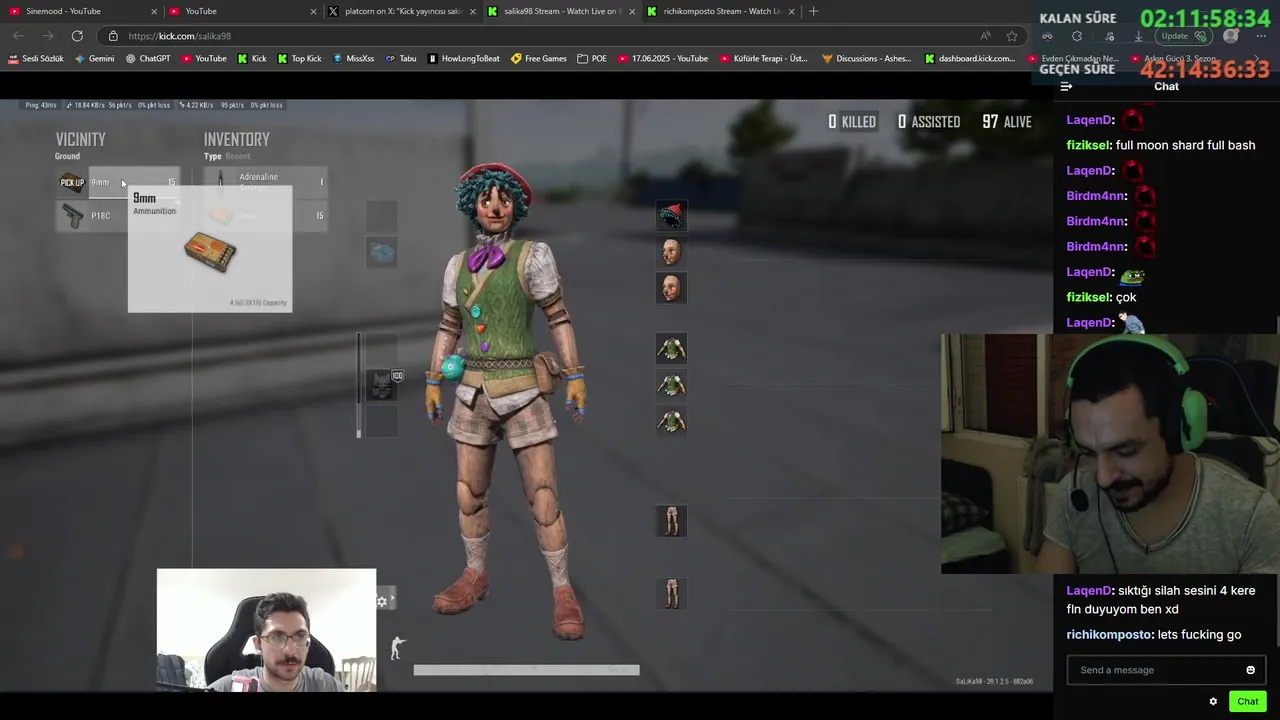Sort inventory by Type

tap(212, 156)
